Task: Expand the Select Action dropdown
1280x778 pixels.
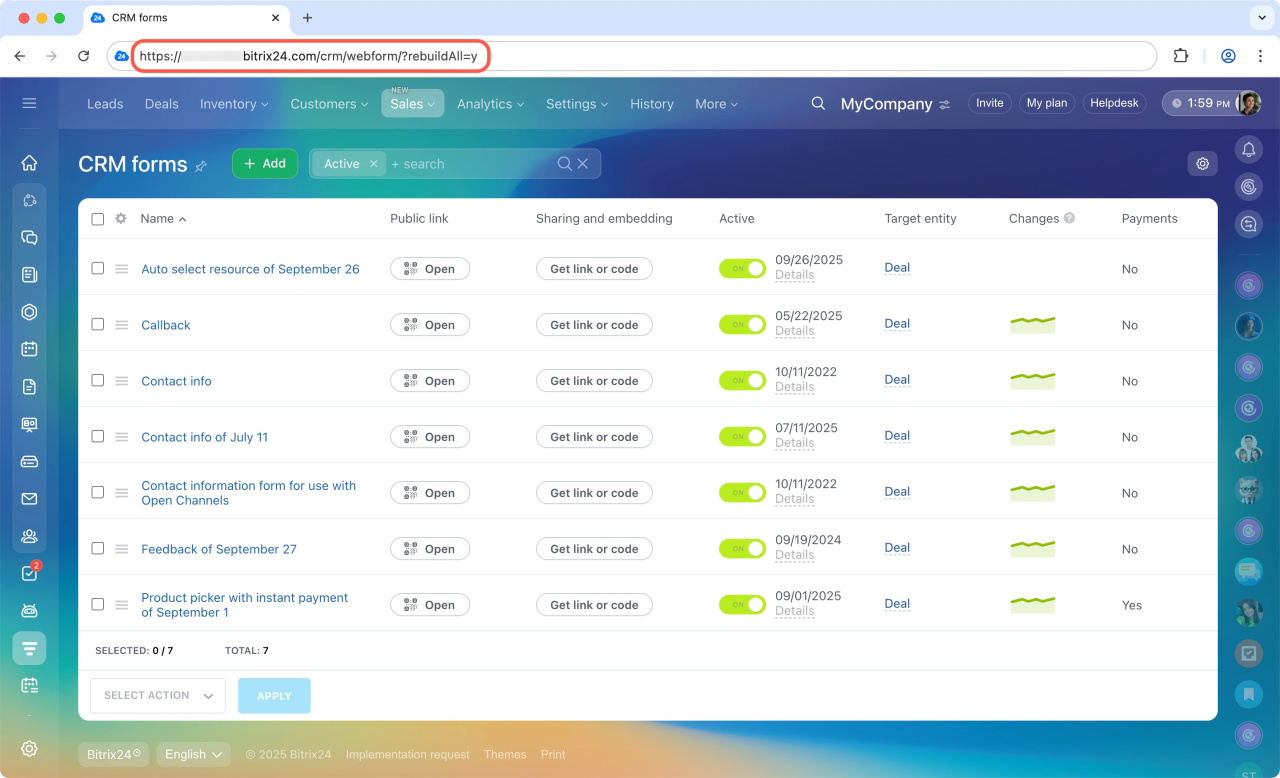Action: click(158, 696)
